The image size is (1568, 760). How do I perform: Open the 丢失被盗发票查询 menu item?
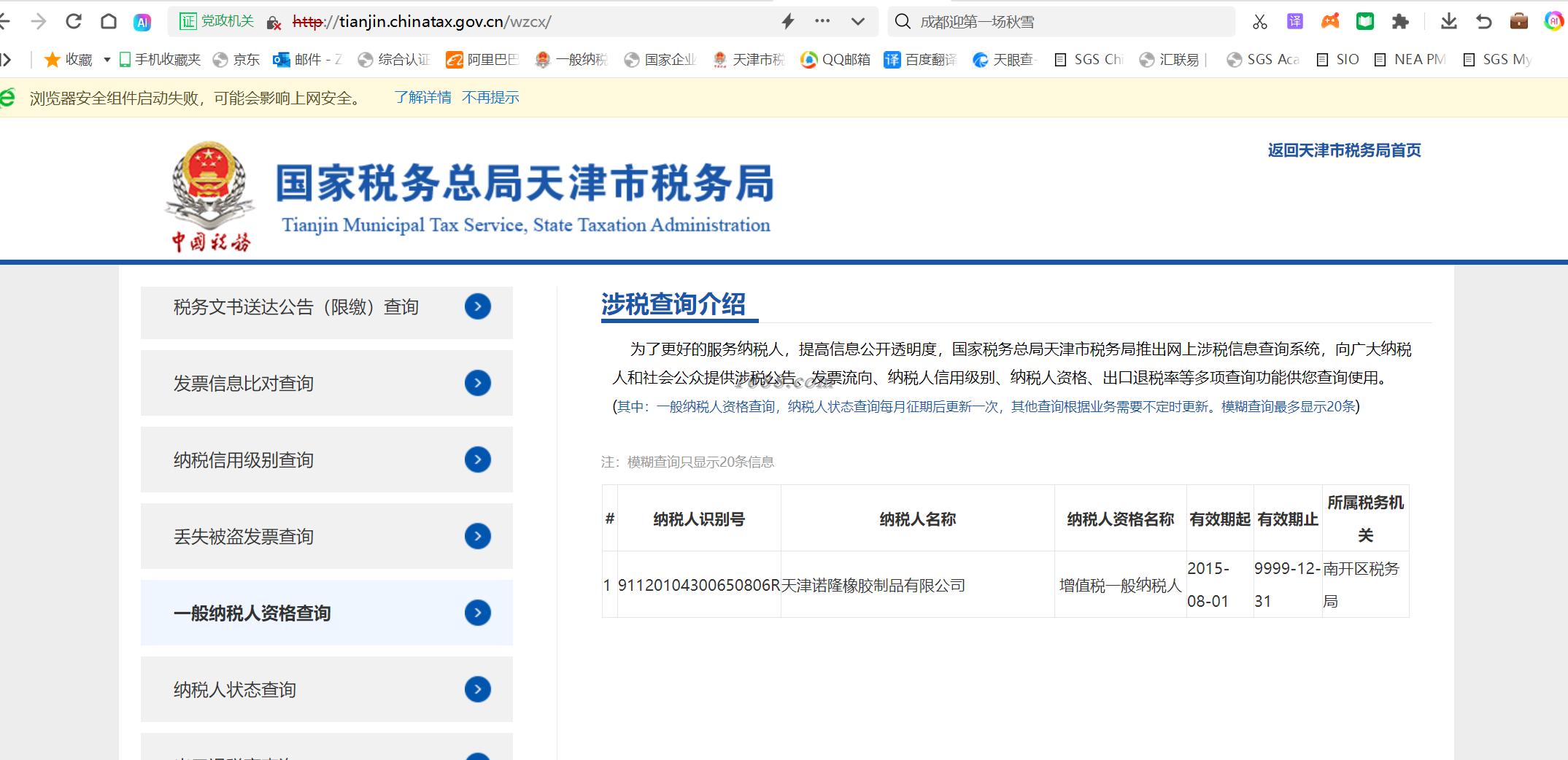pyautogui.click(x=327, y=536)
